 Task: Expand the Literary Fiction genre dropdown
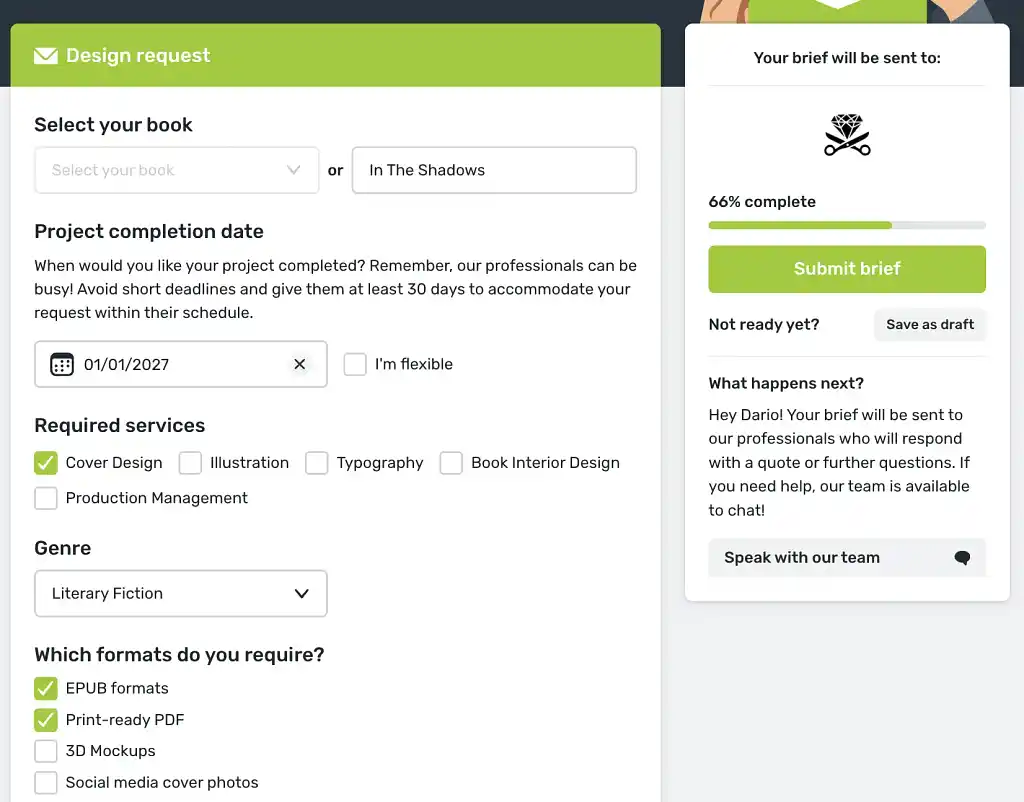[x=180, y=593]
